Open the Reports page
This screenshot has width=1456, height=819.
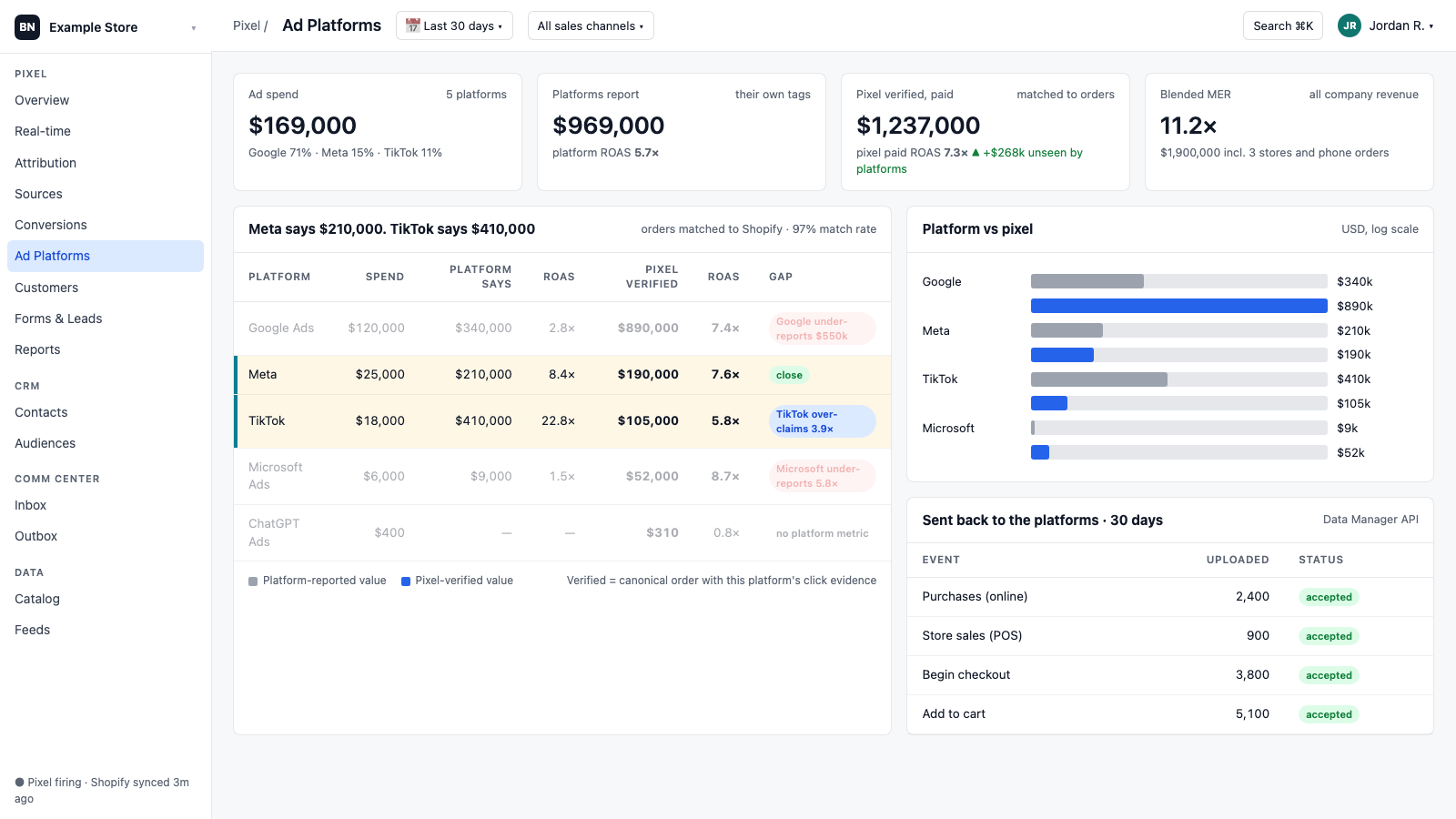pos(106,349)
